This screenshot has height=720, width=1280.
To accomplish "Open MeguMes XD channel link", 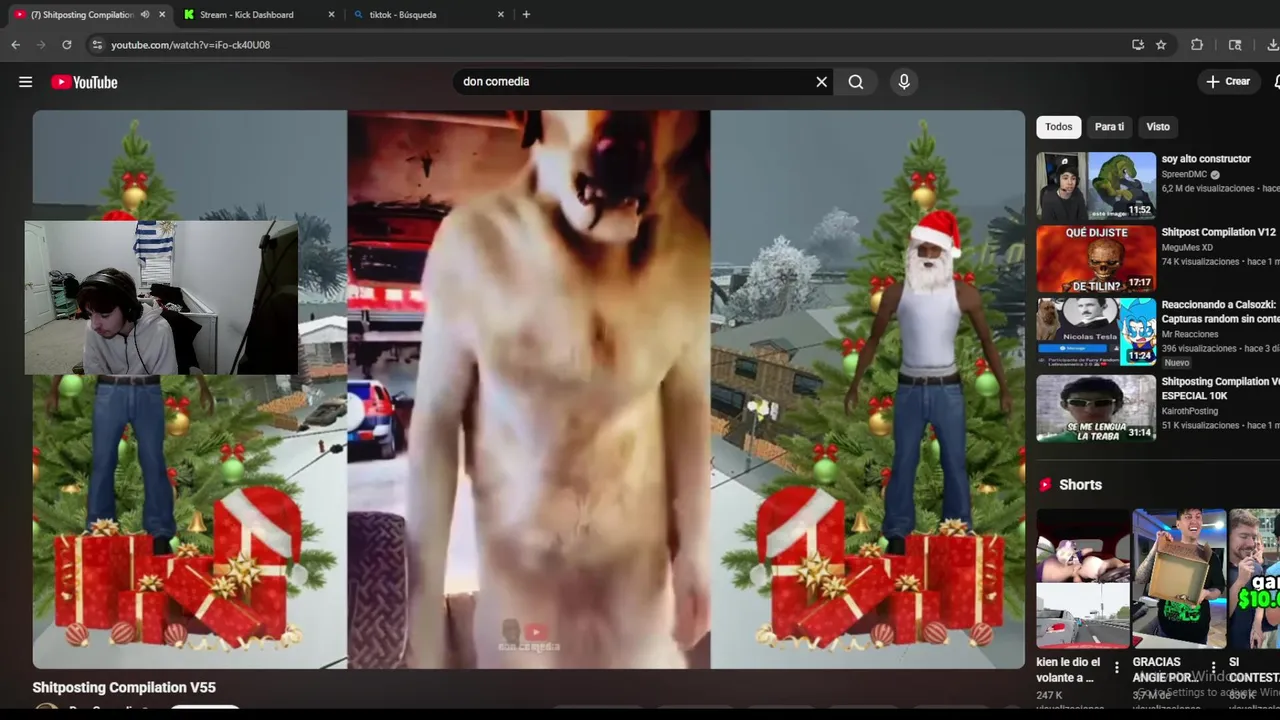I will click(x=1187, y=247).
